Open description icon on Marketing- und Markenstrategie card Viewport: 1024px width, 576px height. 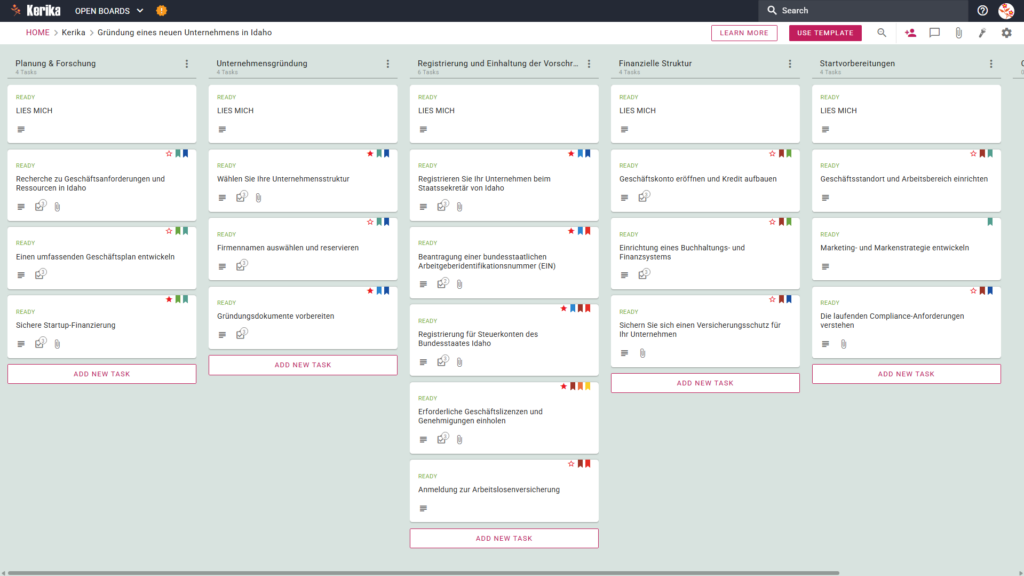tap(825, 266)
